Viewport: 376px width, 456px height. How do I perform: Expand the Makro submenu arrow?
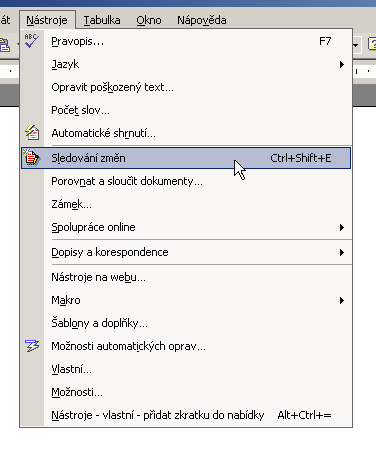point(342,300)
